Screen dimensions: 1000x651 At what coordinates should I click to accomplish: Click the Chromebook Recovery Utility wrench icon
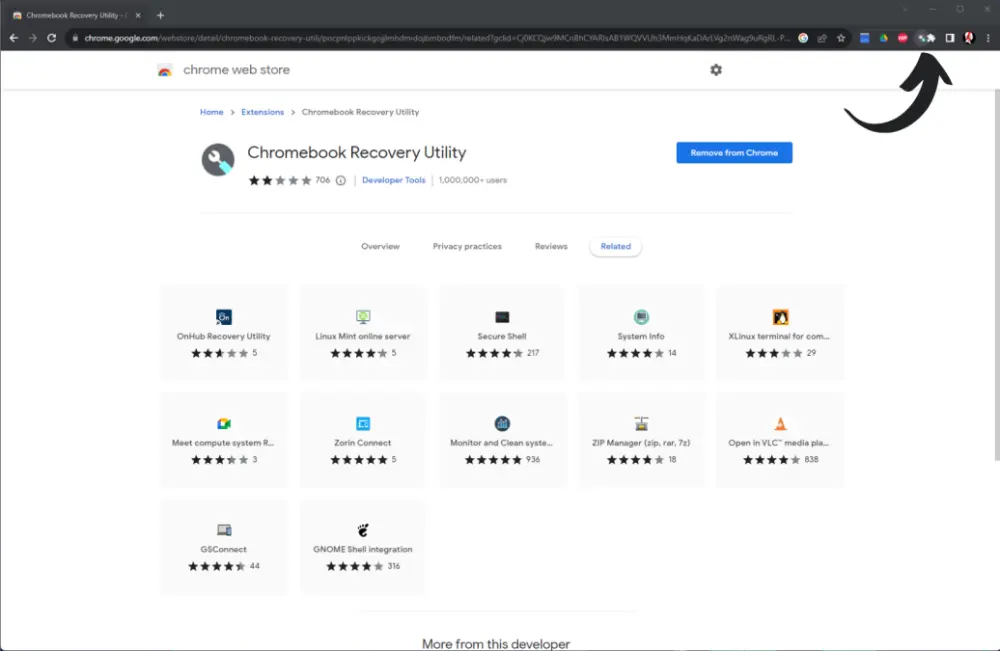point(218,159)
